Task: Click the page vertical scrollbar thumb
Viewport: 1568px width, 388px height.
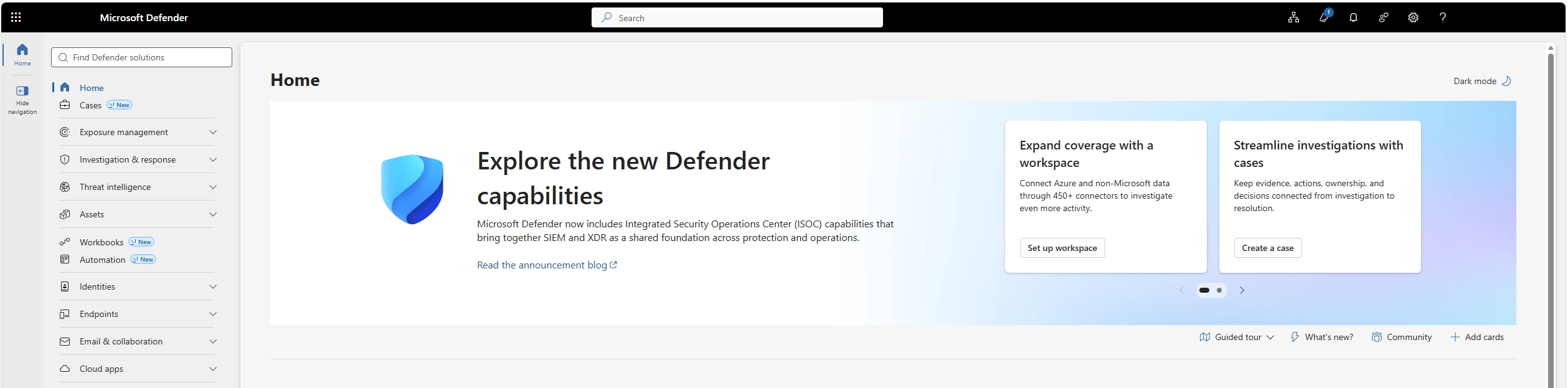Action: click(1551, 219)
